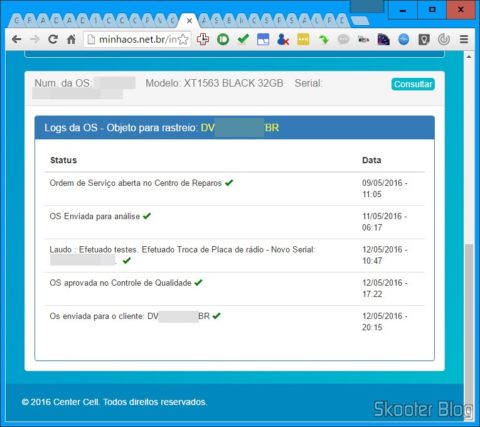Screen dimensions: 480x427
Task: Open the blue window-shaped extension
Action: [263, 39]
